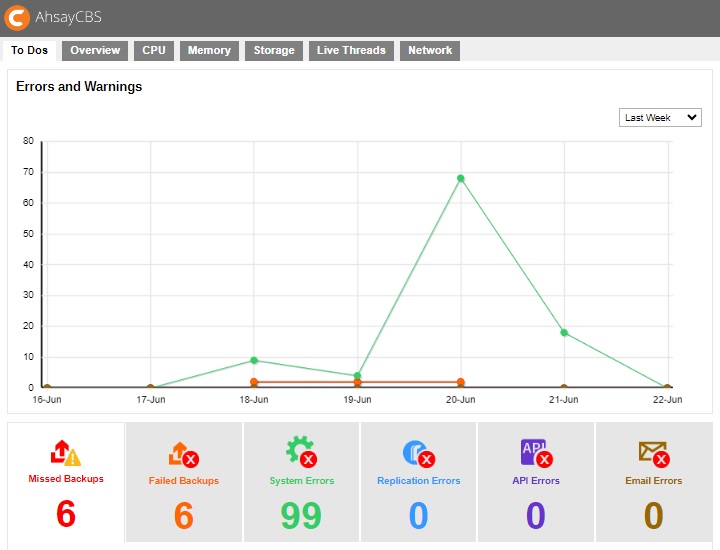
Task: Go to the Storage tab
Action: (274, 51)
